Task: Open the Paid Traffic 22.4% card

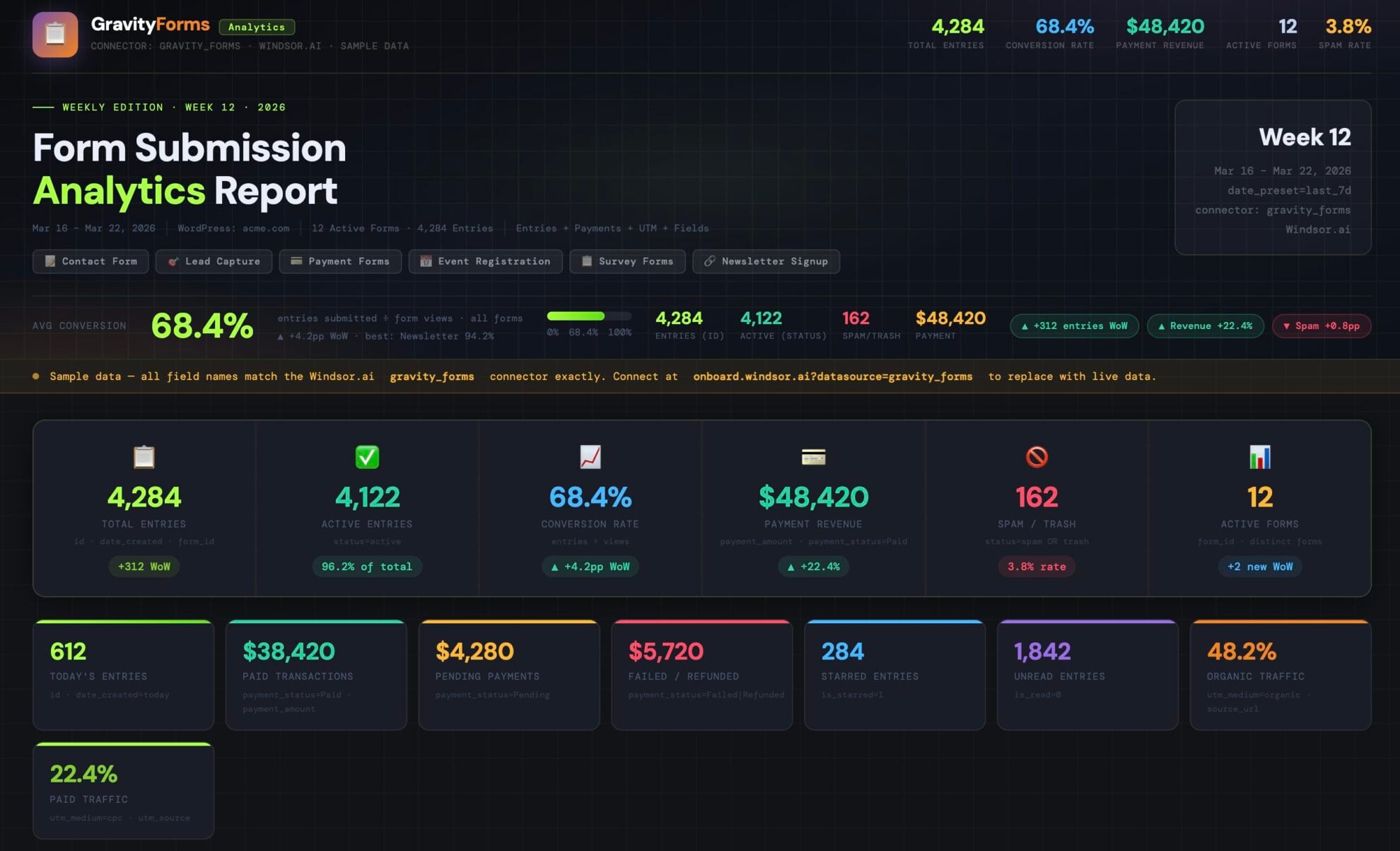Action: [x=123, y=791]
